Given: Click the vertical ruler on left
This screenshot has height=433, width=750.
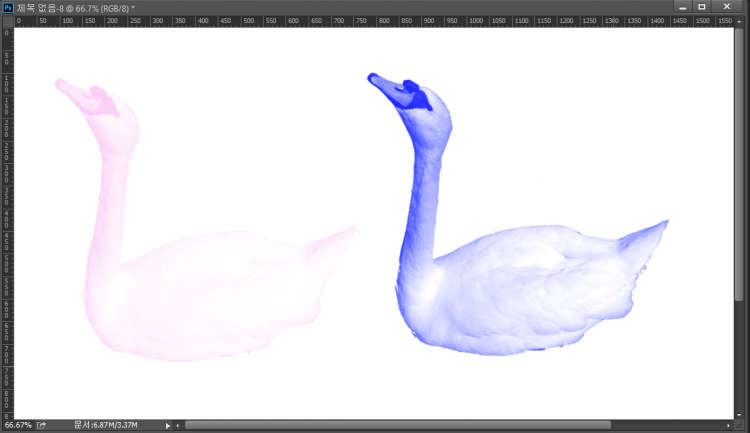Looking at the screenshot, I should [x=6, y=220].
